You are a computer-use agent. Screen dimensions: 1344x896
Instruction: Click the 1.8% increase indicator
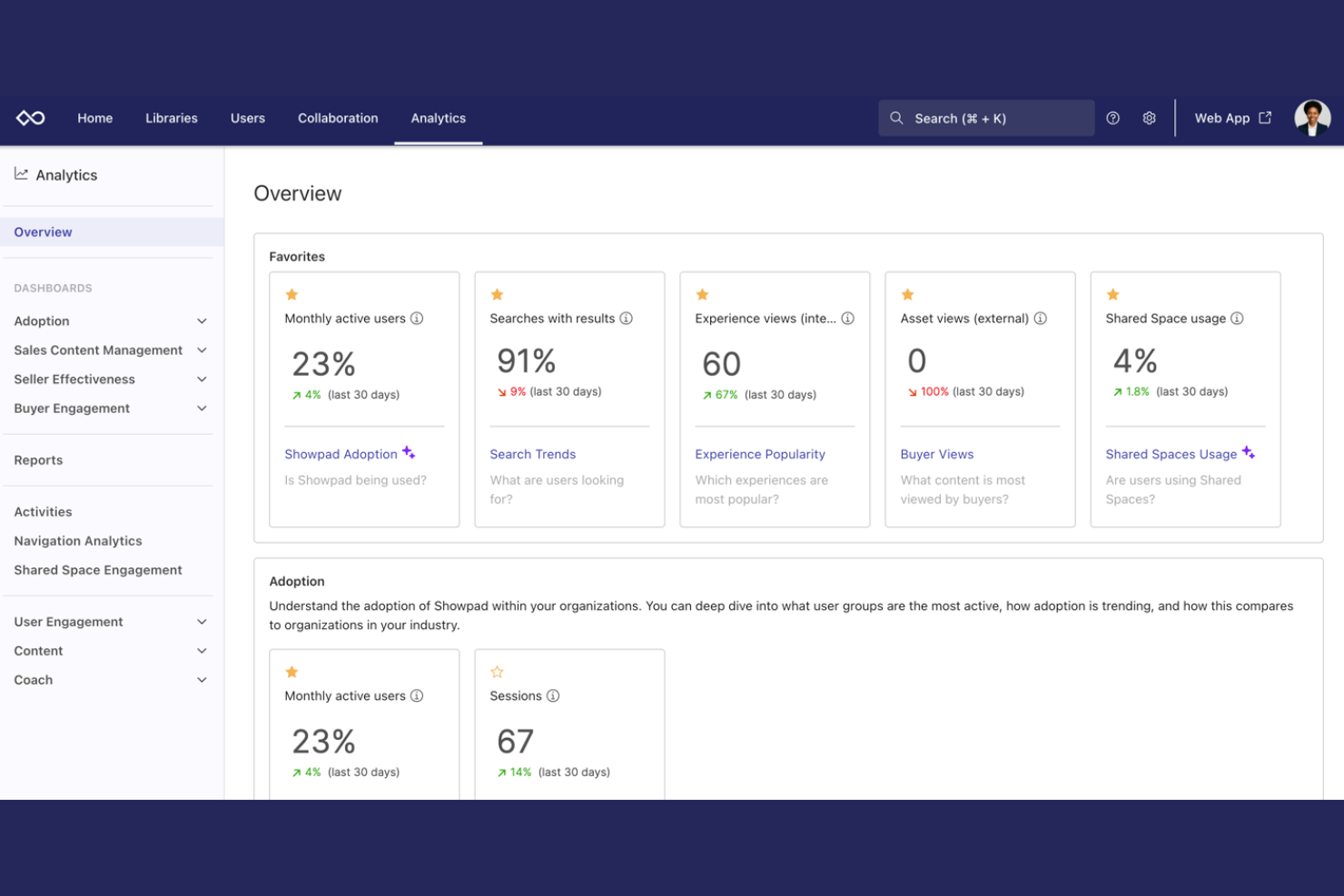(x=1132, y=391)
